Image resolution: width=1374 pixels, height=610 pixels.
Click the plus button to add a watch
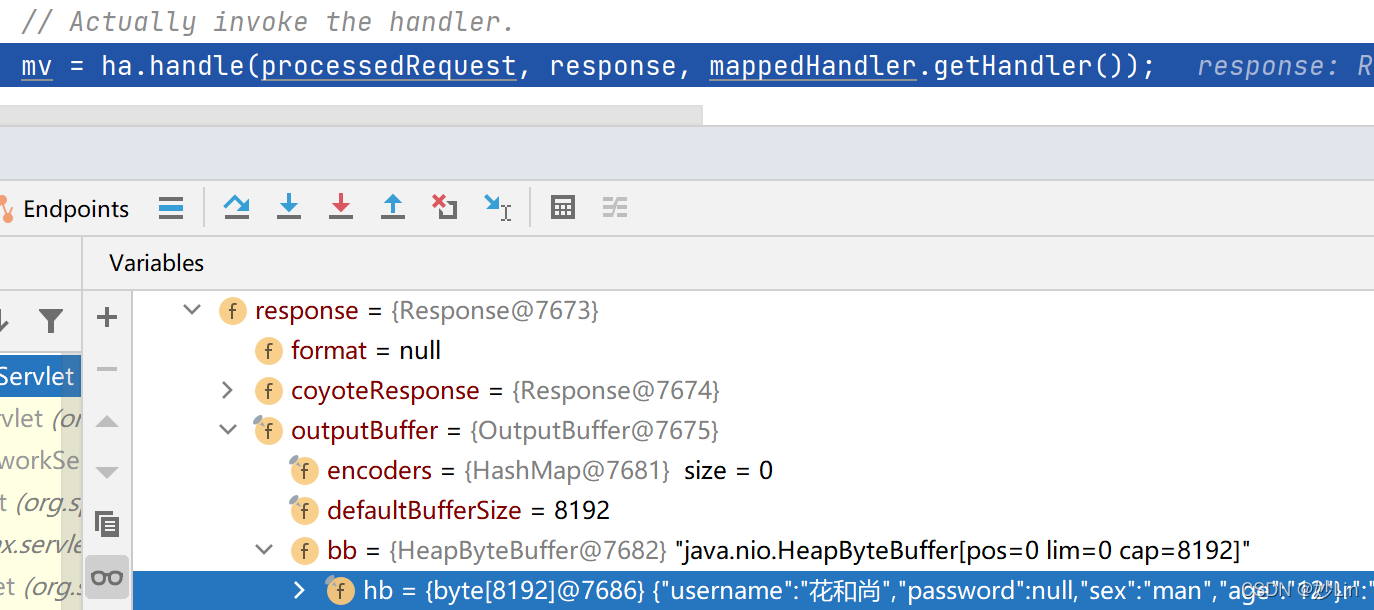(x=106, y=318)
